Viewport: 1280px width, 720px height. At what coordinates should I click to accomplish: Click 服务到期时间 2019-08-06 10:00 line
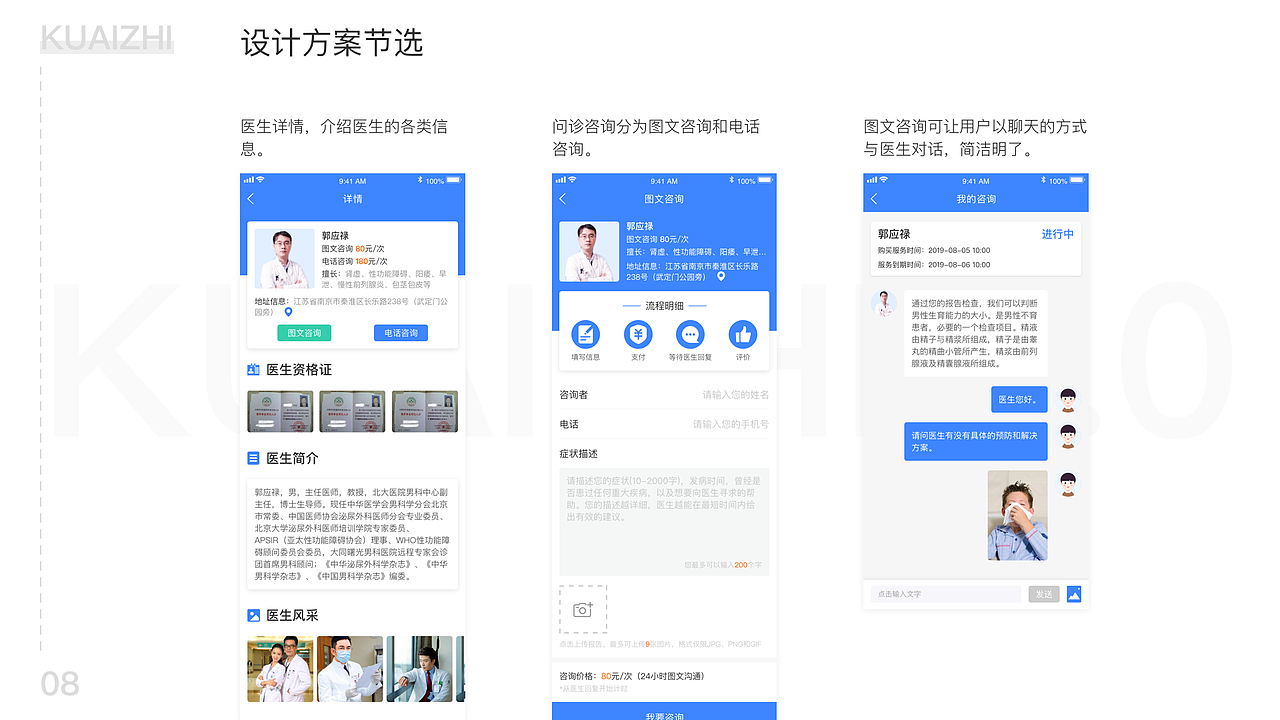(934, 265)
